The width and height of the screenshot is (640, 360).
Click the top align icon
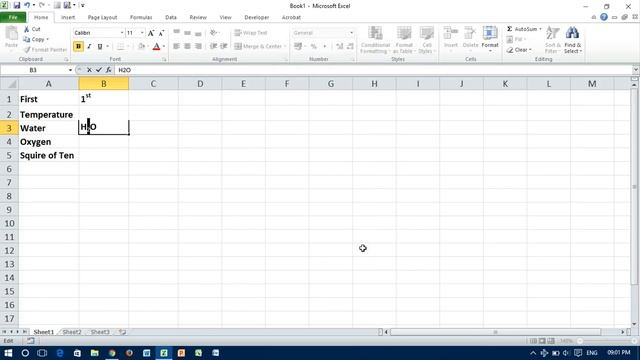(176, 32)
